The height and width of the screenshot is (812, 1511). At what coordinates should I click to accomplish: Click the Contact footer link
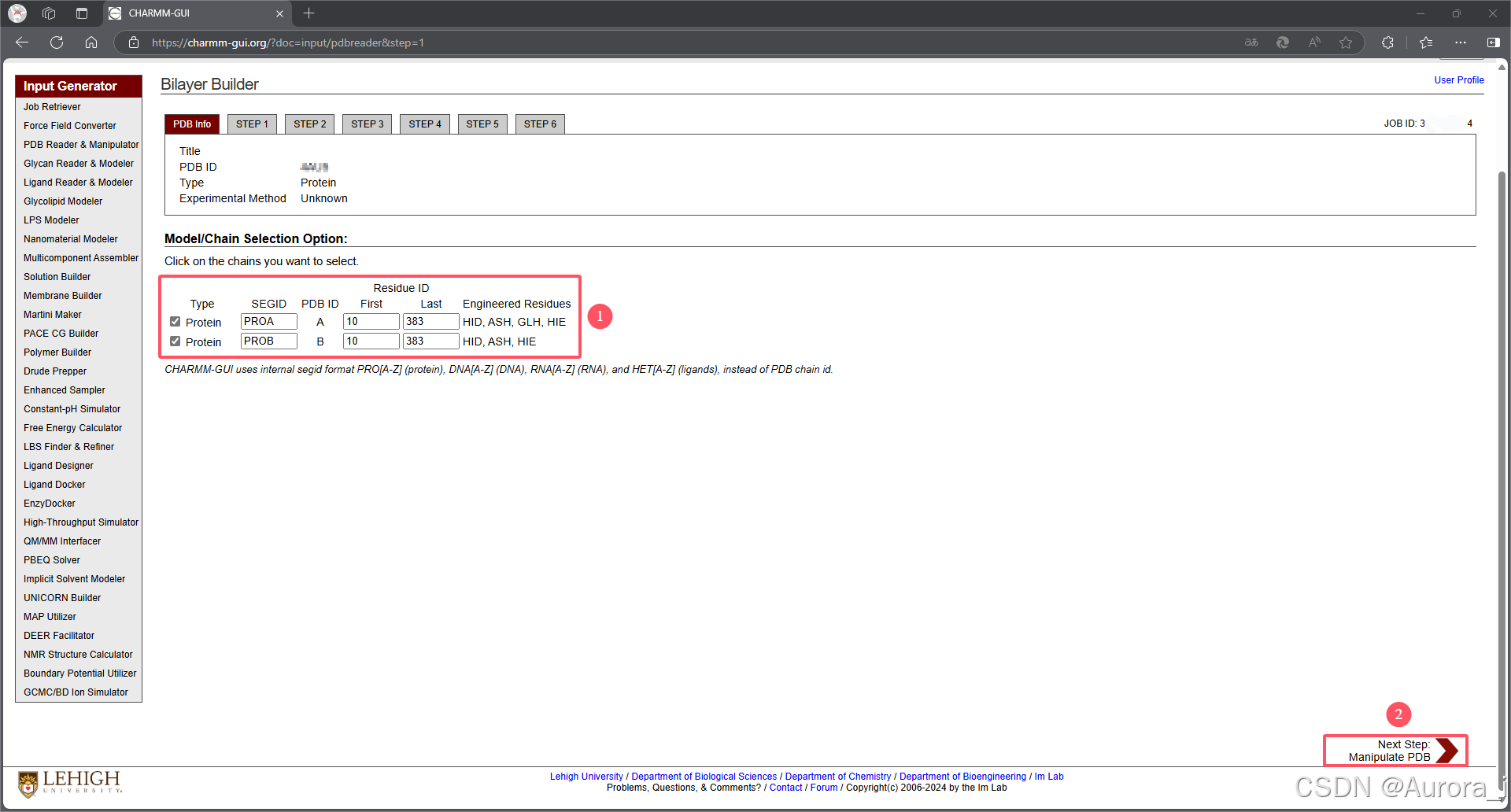point(785,788)
